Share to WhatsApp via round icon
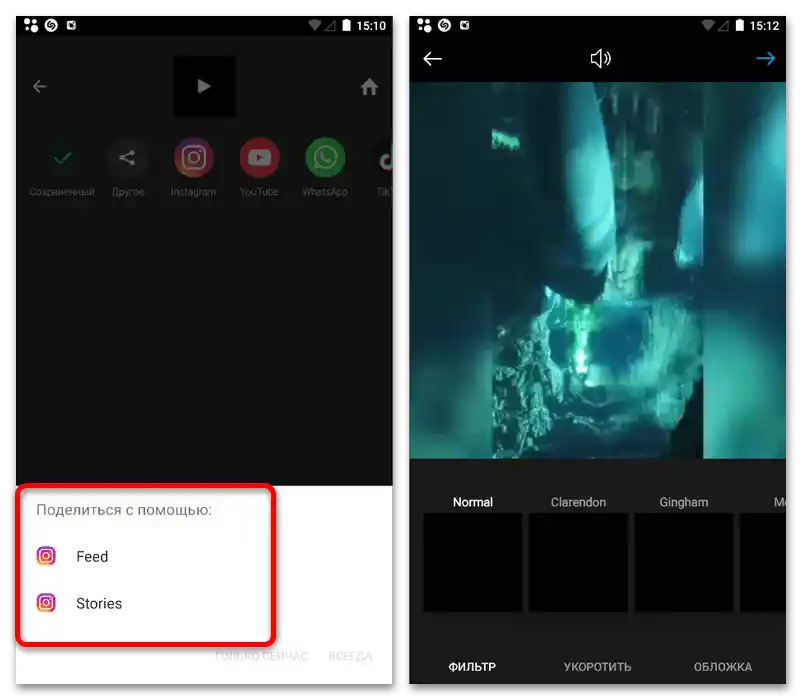This screenshot has width=802, height=700. pyautogui.click(x=325, y=157)
